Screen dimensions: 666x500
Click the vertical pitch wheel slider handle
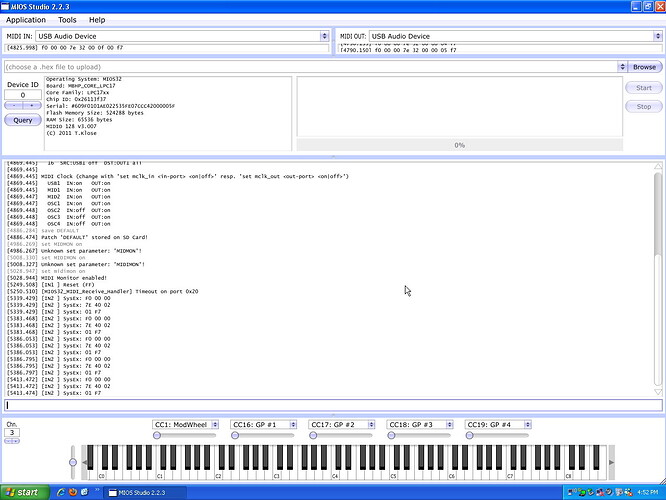tap(73, 462)
